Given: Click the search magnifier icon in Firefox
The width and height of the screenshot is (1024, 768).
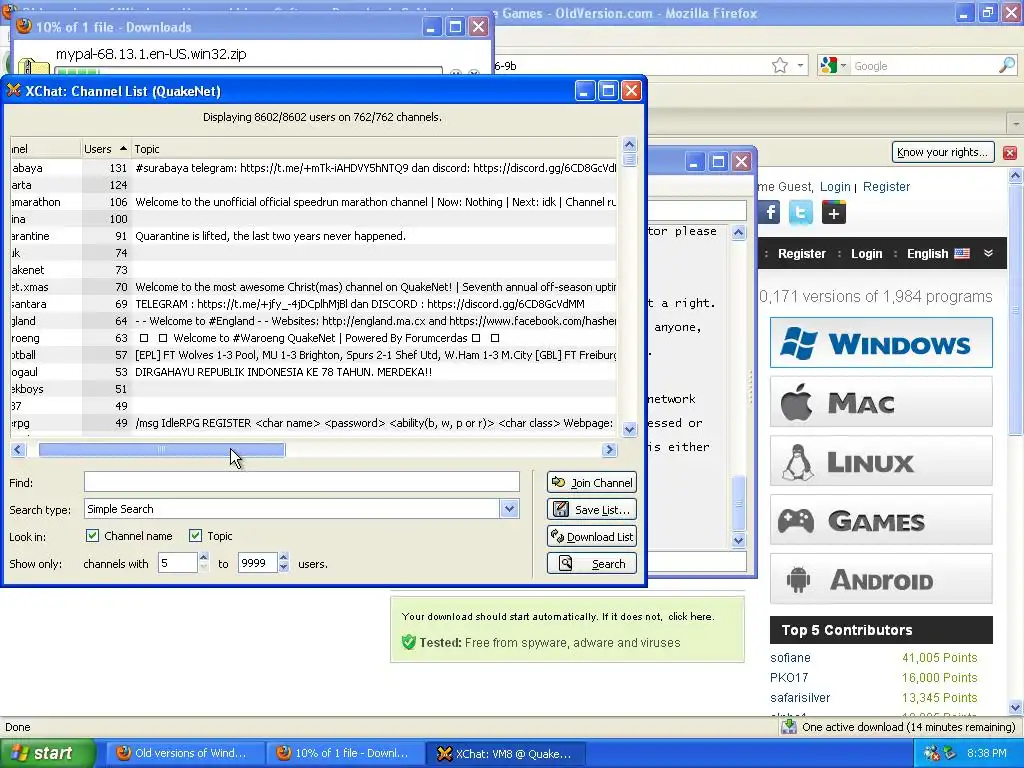Looking at the screenshot, I should tap(1007, 65).
